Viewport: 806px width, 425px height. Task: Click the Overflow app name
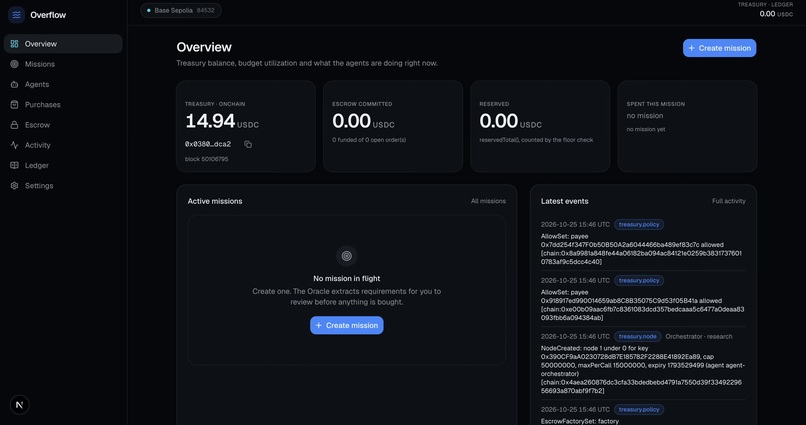(x=48, y=15)
